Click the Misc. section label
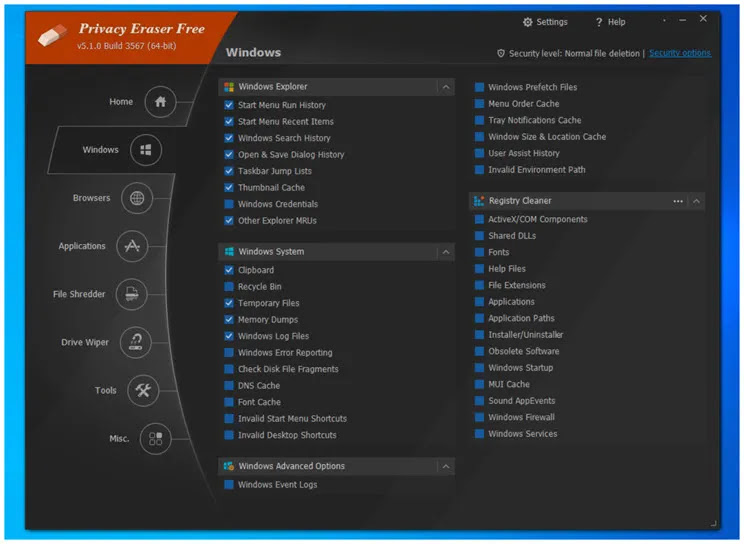This screenshot has height=544, width=744. [x=119, y=439]
